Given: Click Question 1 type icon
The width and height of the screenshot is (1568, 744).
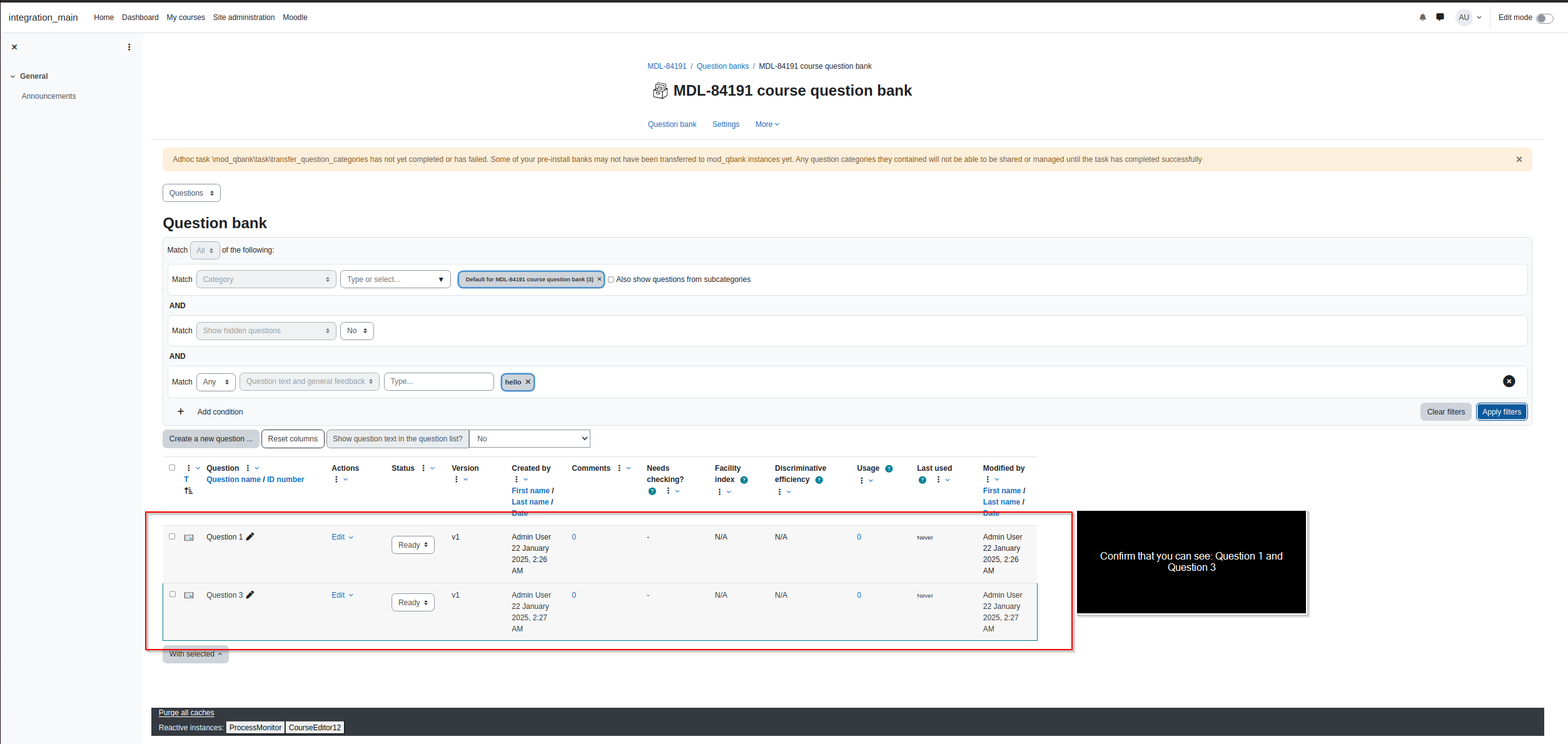Looking at the screenshot, I should click(x=189, y=538).
